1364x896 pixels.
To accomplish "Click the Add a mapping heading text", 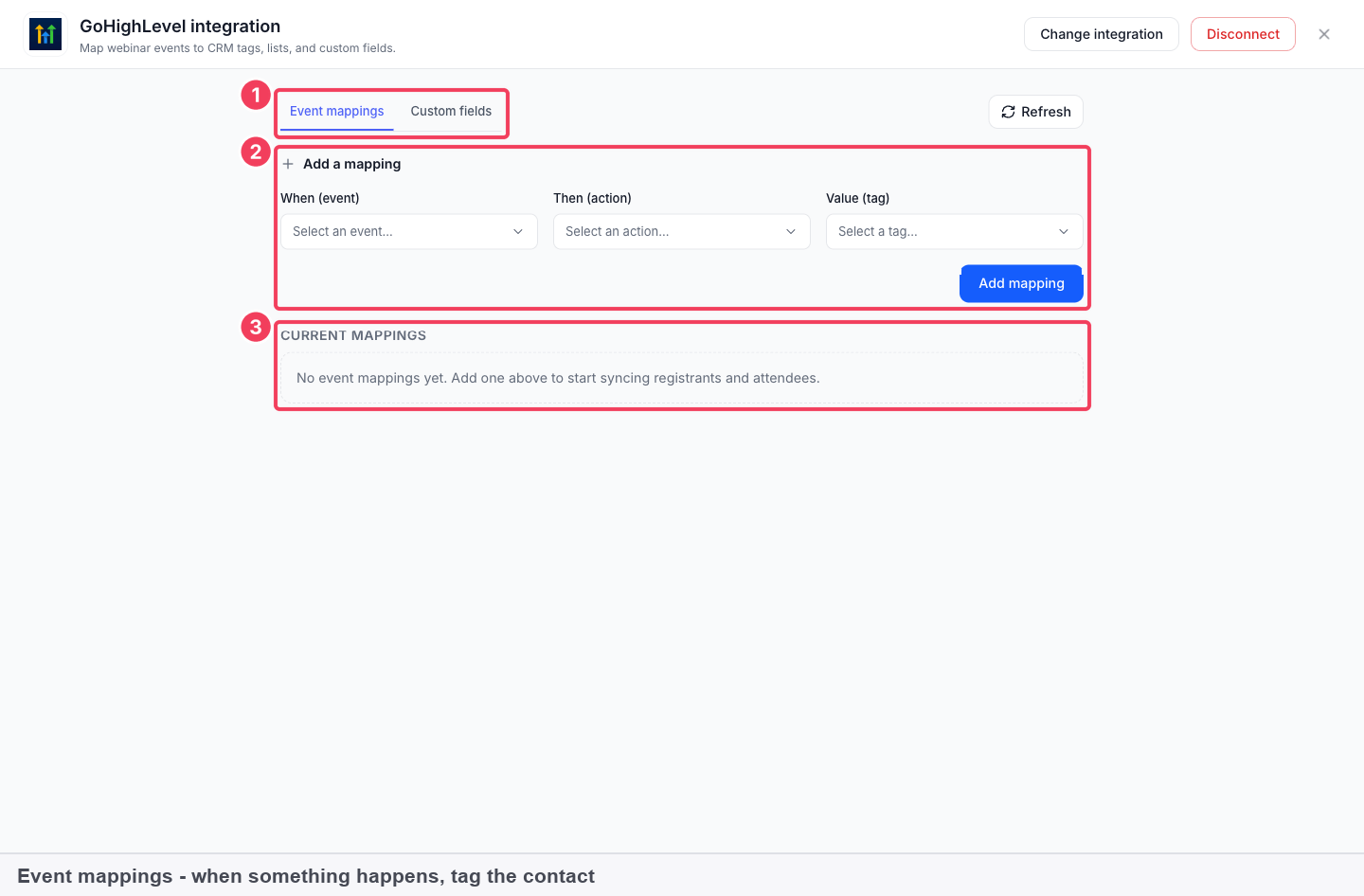I will coord(351,164).
